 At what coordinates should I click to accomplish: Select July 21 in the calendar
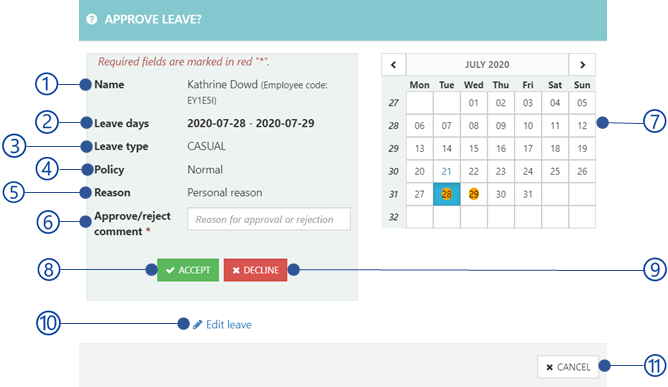coord(446,171)
